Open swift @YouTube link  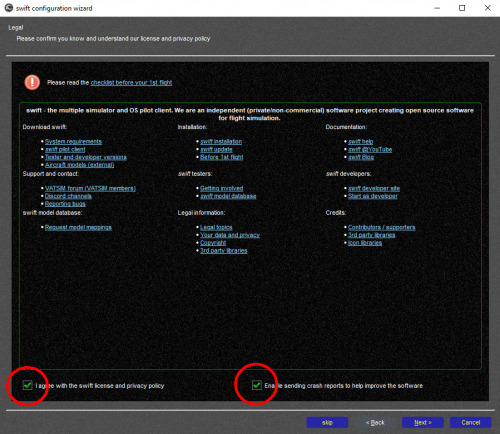tap(370, 149)
